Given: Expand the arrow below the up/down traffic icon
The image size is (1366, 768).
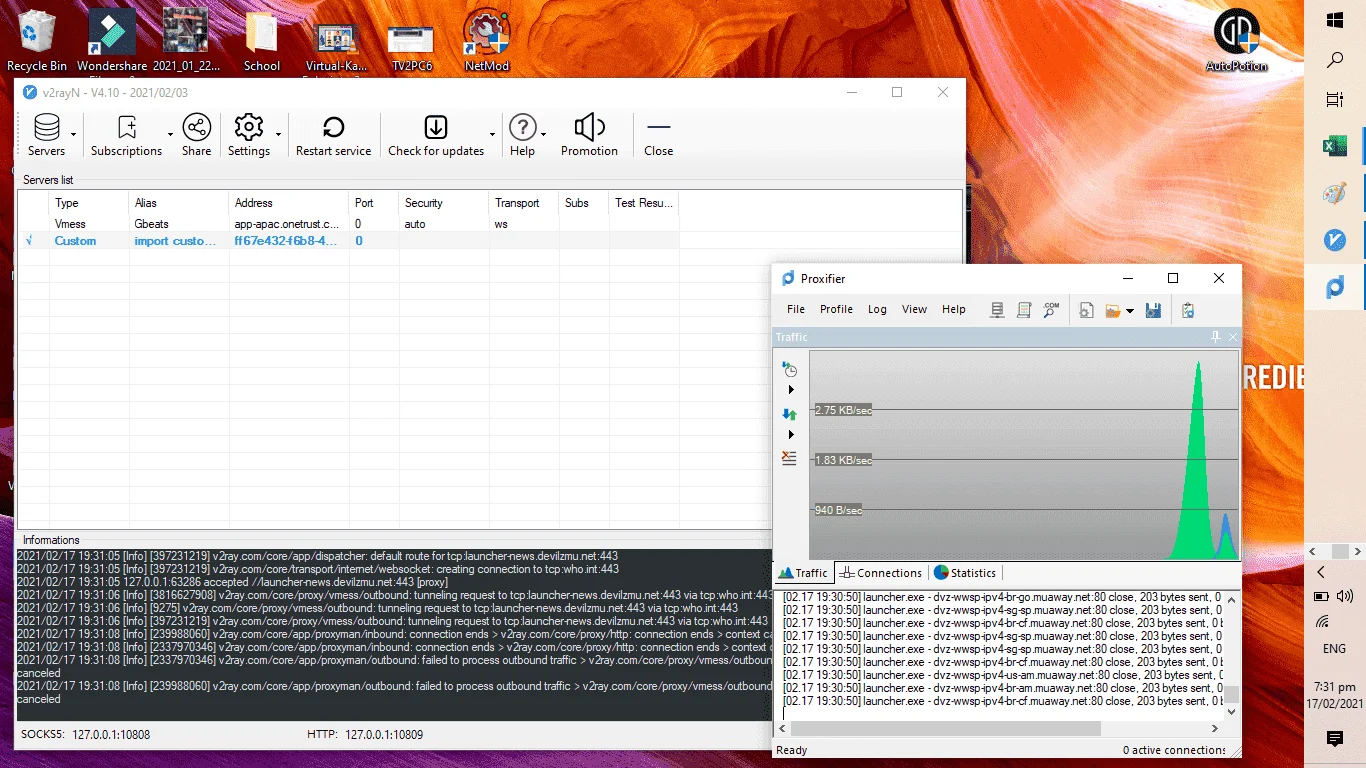Looking at the screenshot, I should point(791,435).
